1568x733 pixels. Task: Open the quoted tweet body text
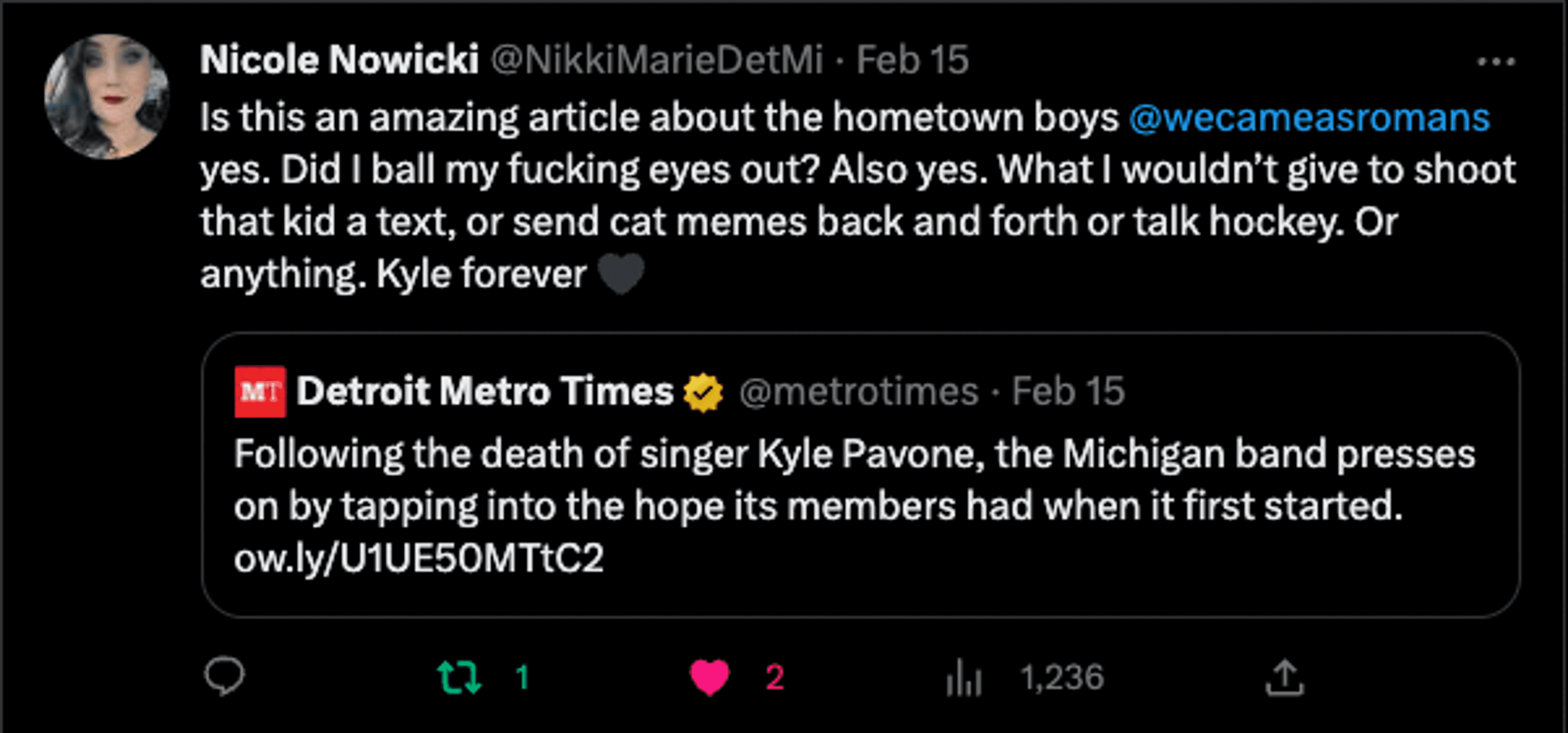click(x=852, y=481)
